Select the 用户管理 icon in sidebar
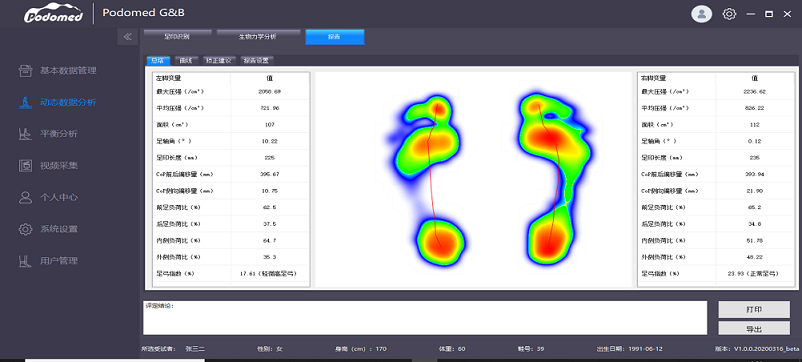Screen dimensions: 802x362 (26, 261)
